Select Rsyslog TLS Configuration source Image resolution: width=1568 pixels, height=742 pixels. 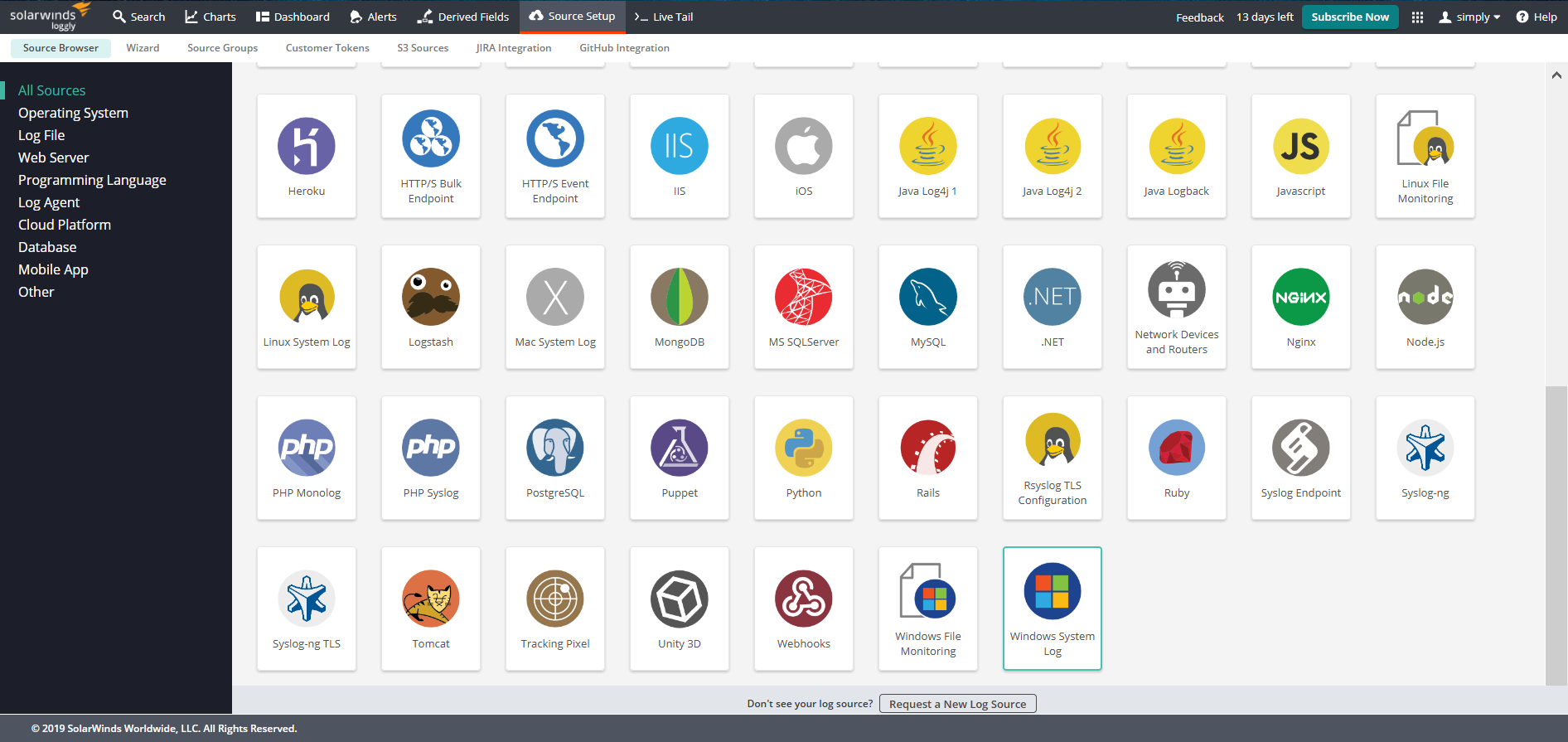click(x=1053, y=458)
